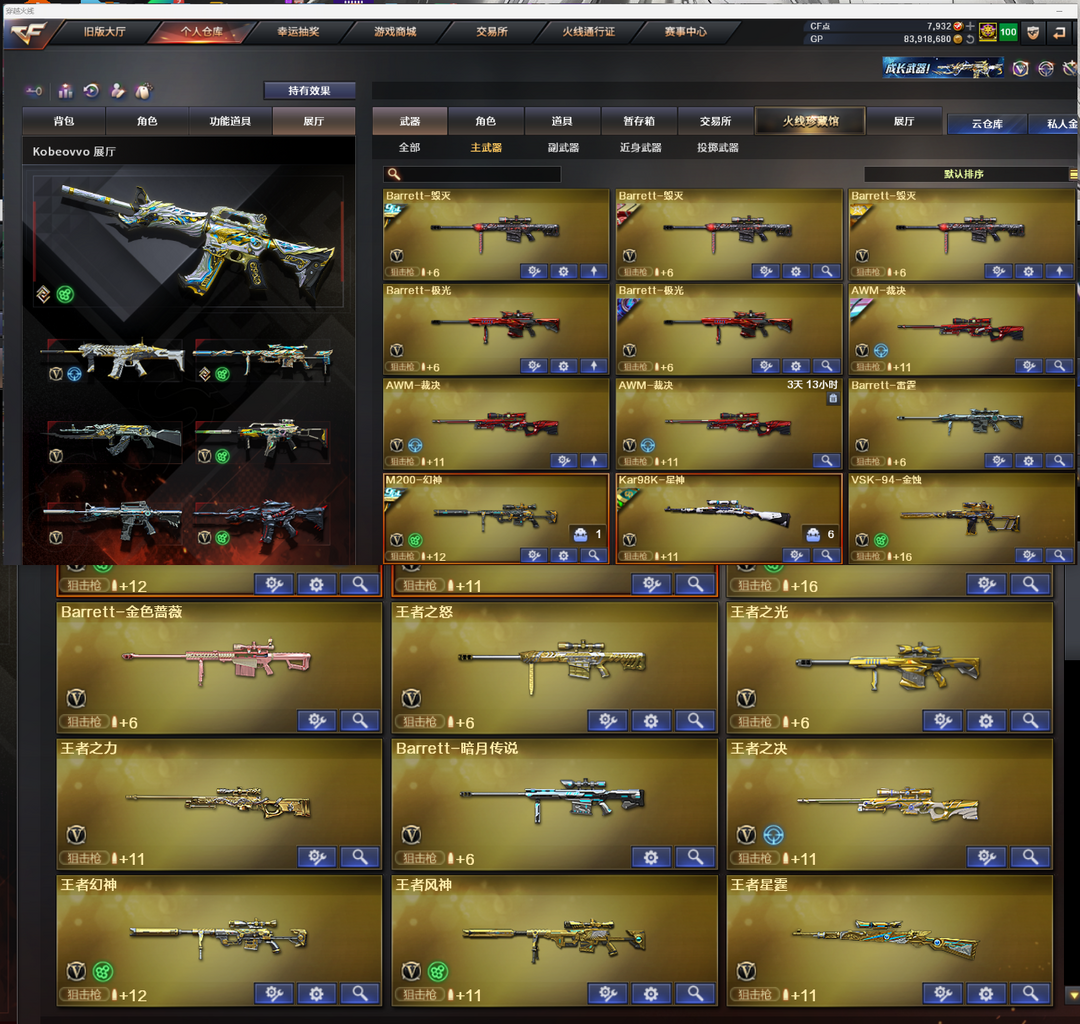Click the blue wheel badge on the 王者之决 card
Screen dimensions: 1080x1024
pos(773,835)
